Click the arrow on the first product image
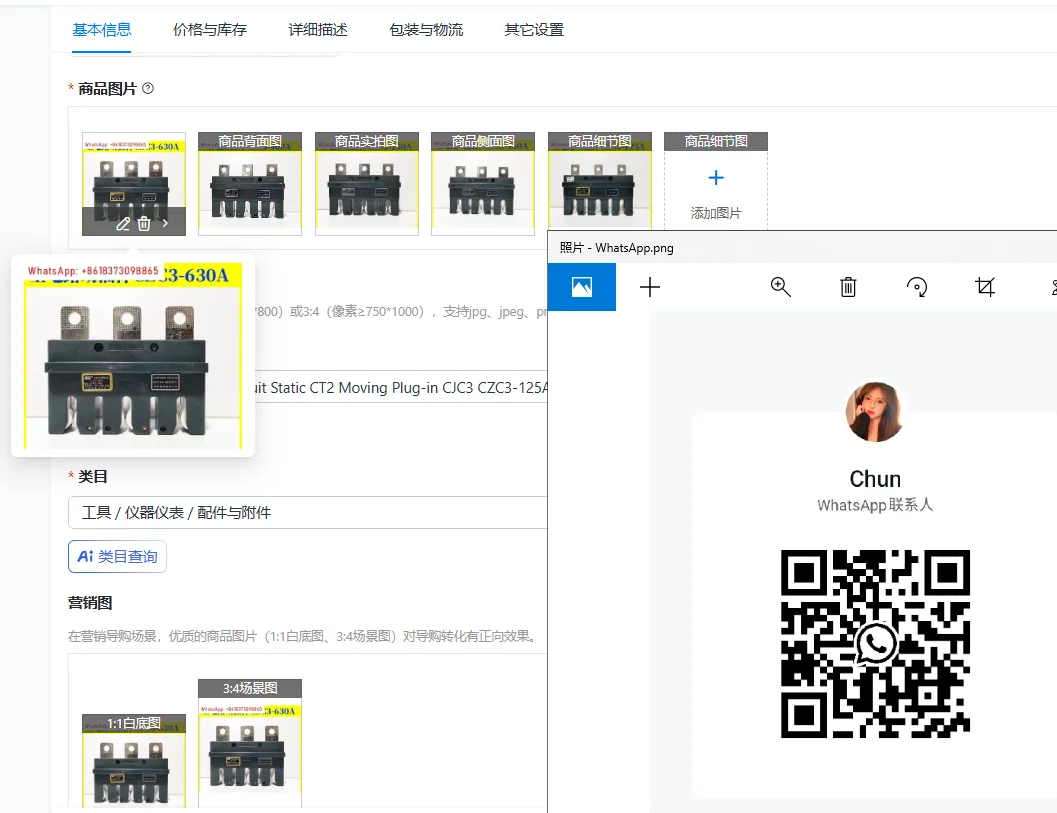 tap(166, 224)
